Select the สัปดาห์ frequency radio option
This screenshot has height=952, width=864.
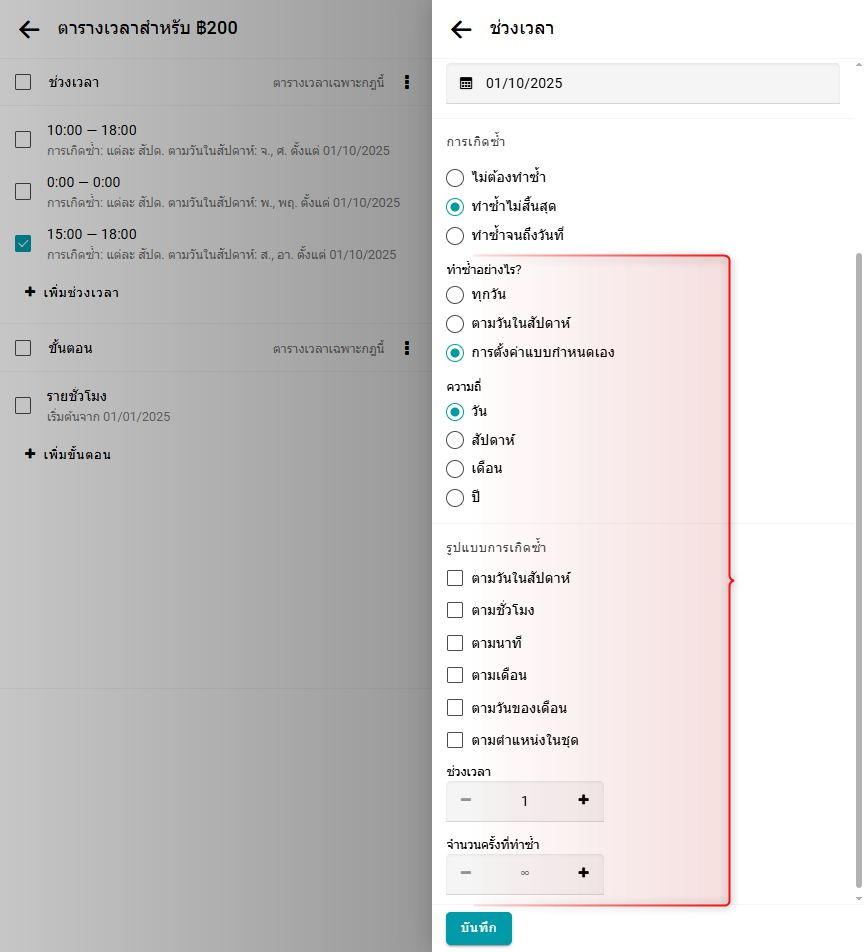pos(455,440)
